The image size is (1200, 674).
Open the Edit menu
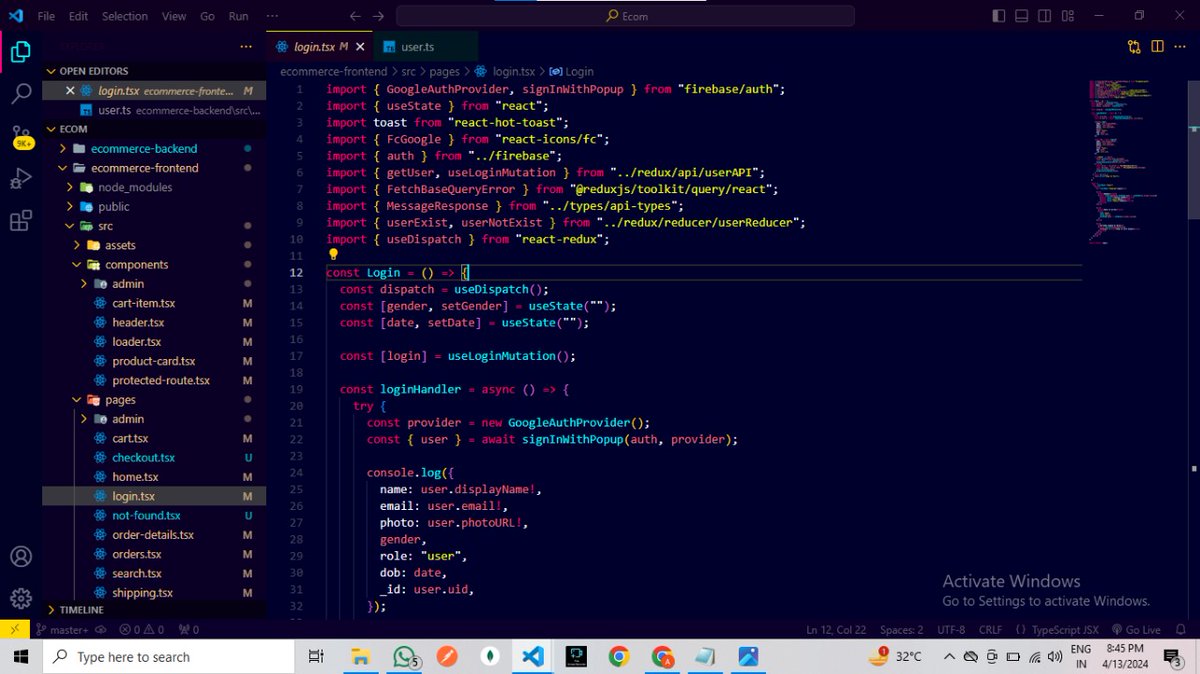pyautogui.click(x=79, y=16)
